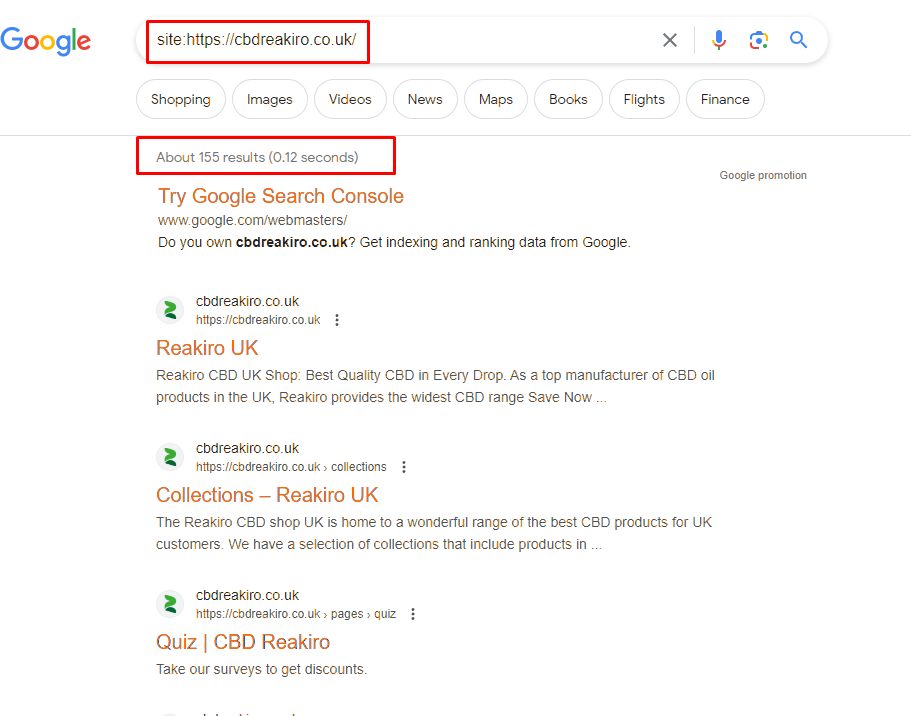Clear the search query with X icon

(x=670, y=40)
